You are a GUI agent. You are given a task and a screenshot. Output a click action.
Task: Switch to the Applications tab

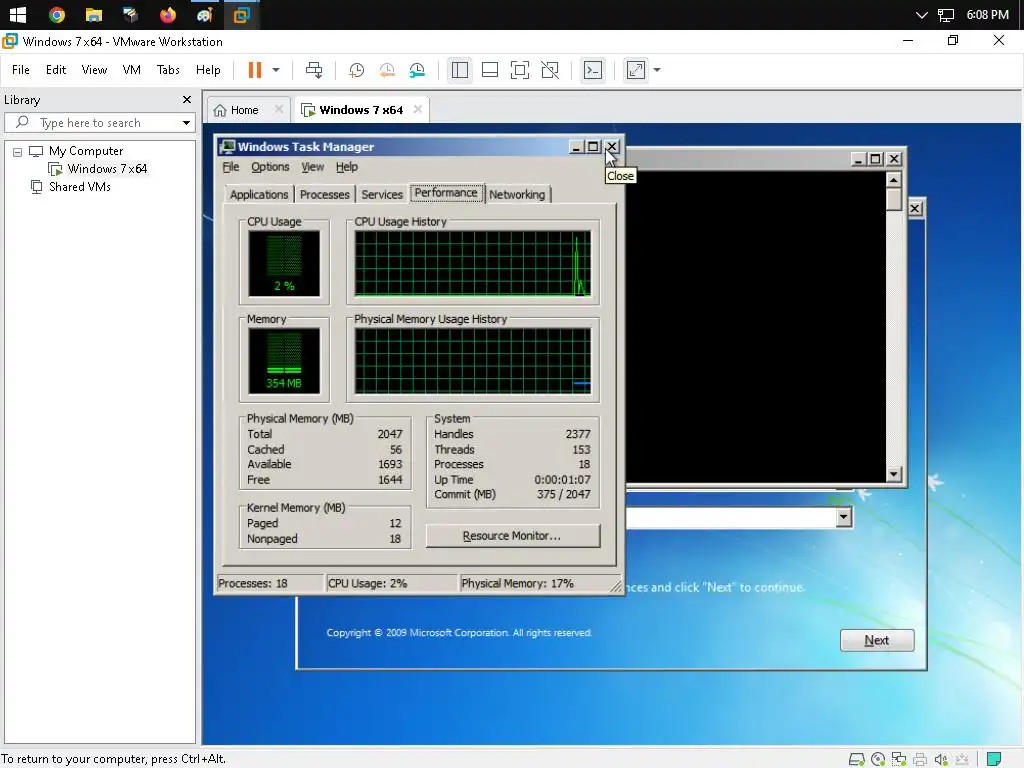pyautogui.click(x=259, y=195)
